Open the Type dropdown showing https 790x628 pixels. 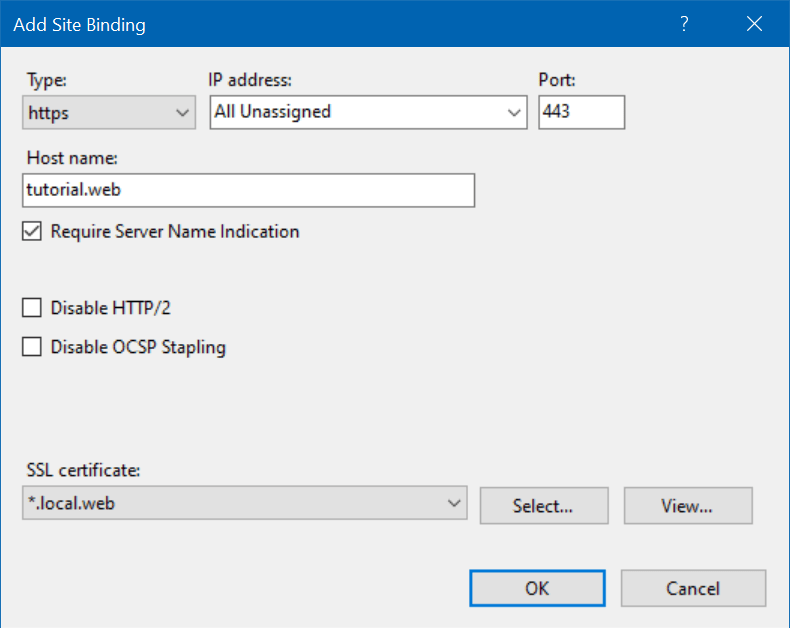tap(108, 113)
